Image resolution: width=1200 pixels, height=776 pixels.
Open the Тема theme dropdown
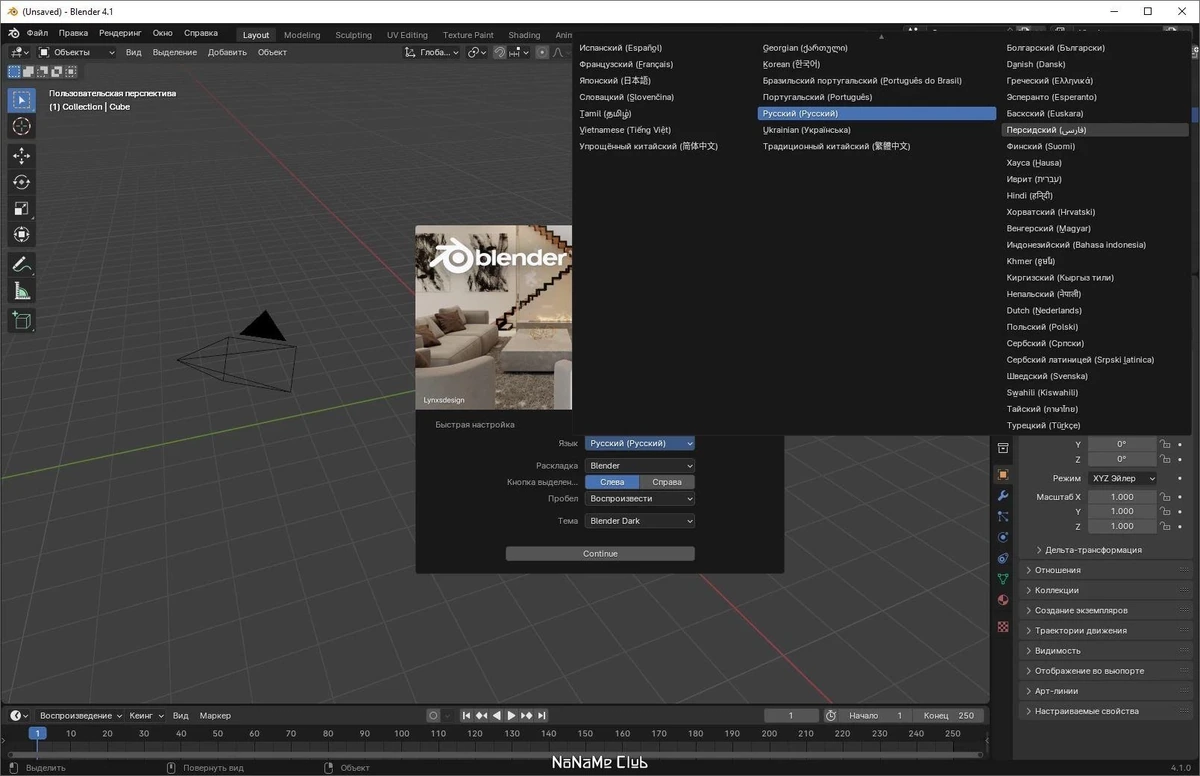pos(640,521)
